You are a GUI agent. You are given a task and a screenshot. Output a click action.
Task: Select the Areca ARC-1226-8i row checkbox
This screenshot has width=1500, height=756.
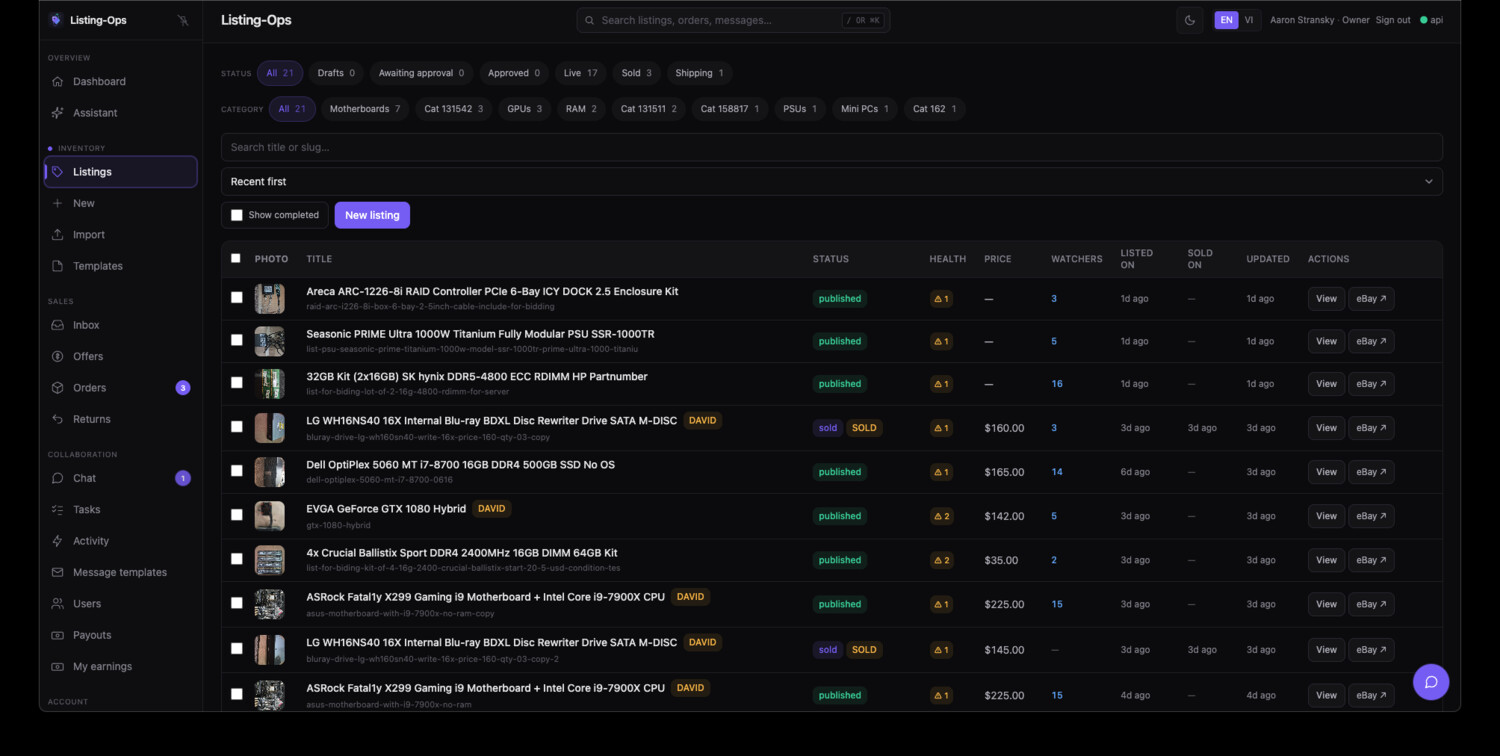237,297
